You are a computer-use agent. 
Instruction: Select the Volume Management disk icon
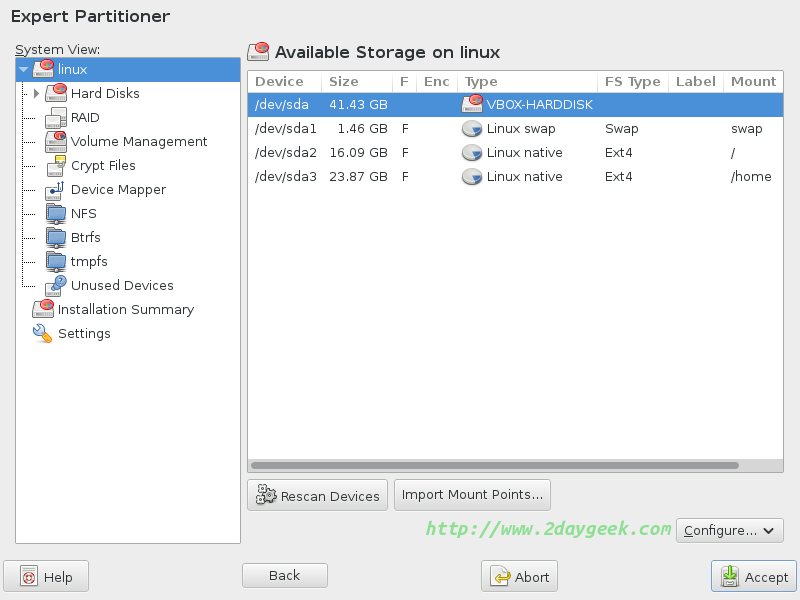point(56,142)
